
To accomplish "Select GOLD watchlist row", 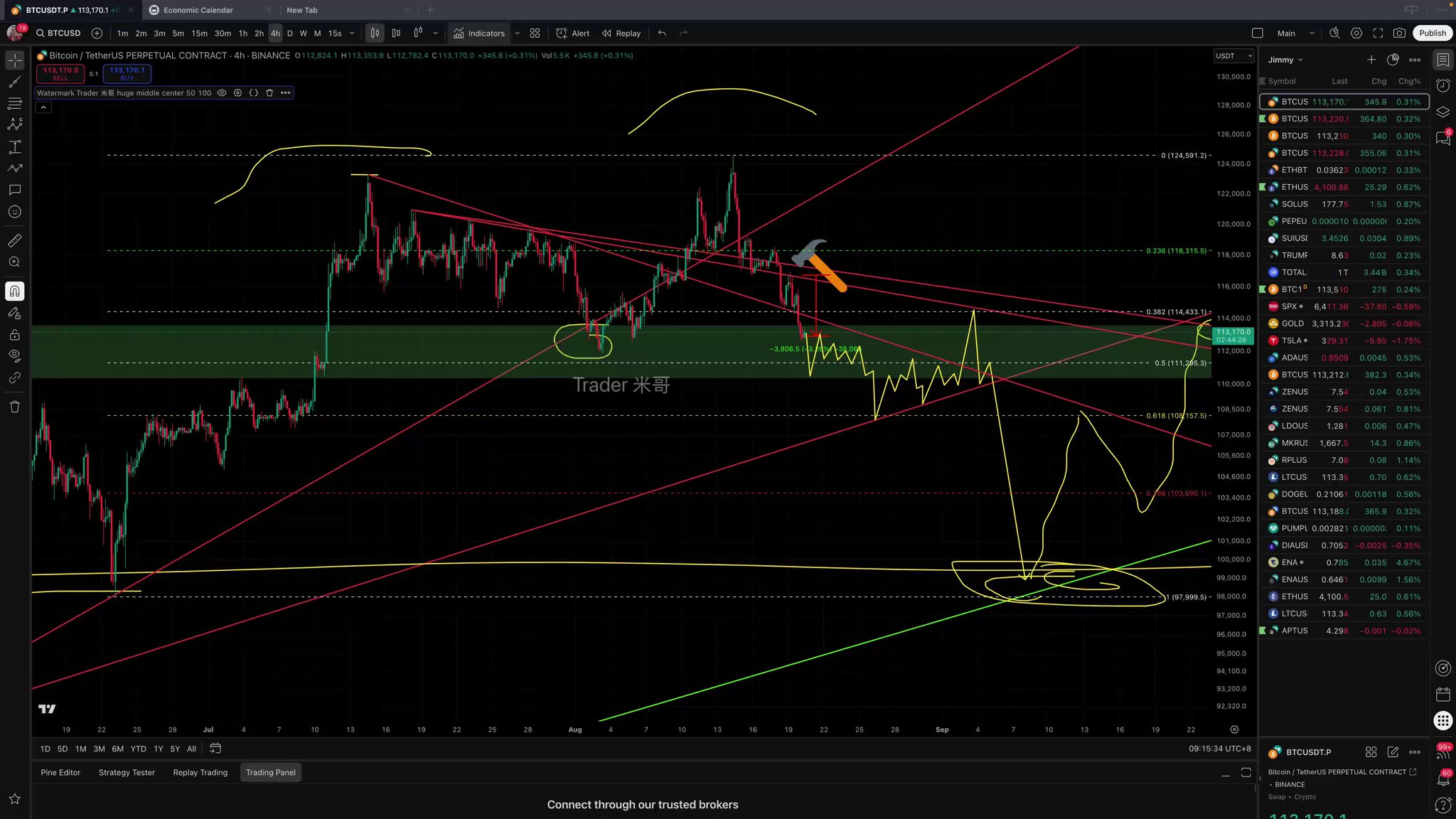I will pyautogui.click(x=1344, y=323).
